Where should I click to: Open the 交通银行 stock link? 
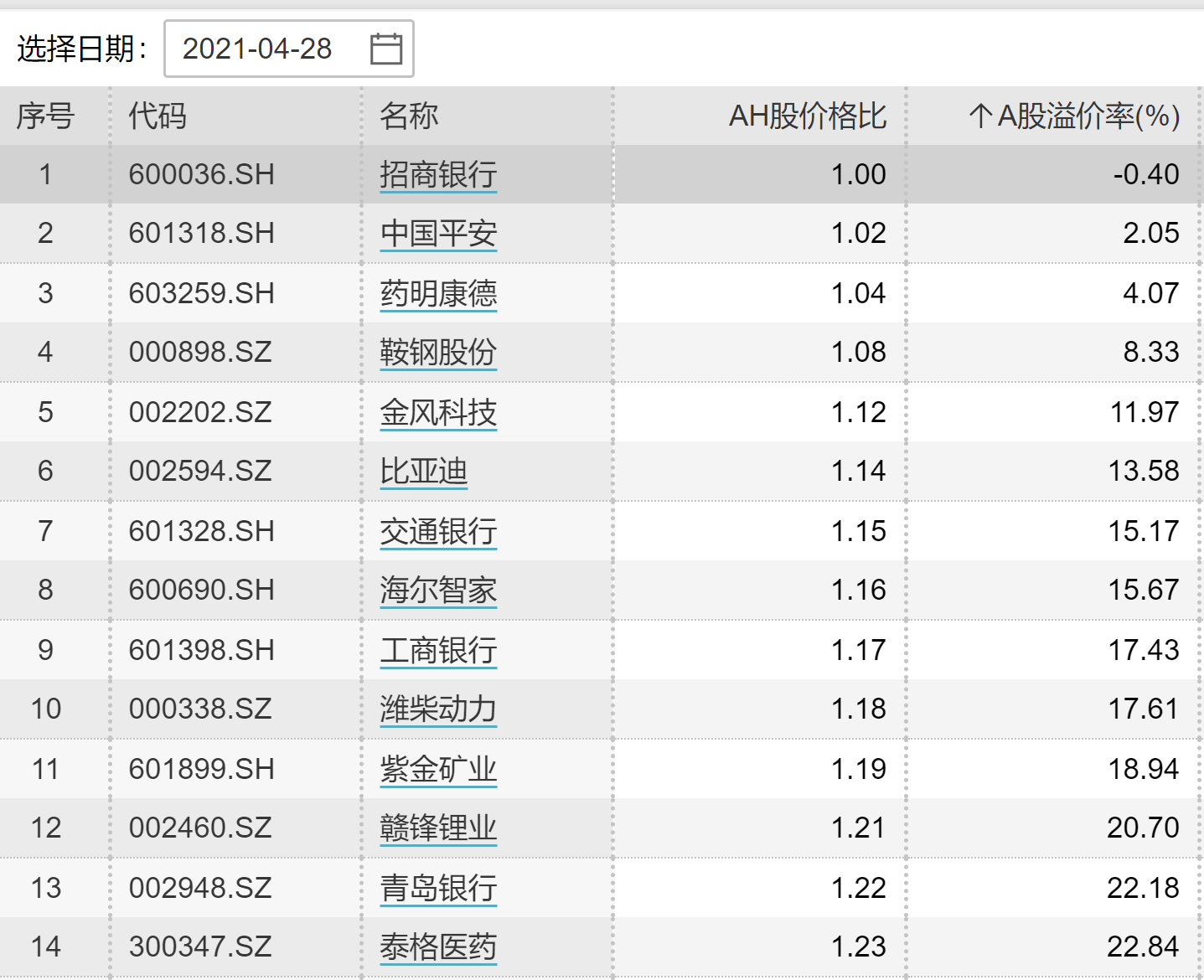click(x=437, y=531)
